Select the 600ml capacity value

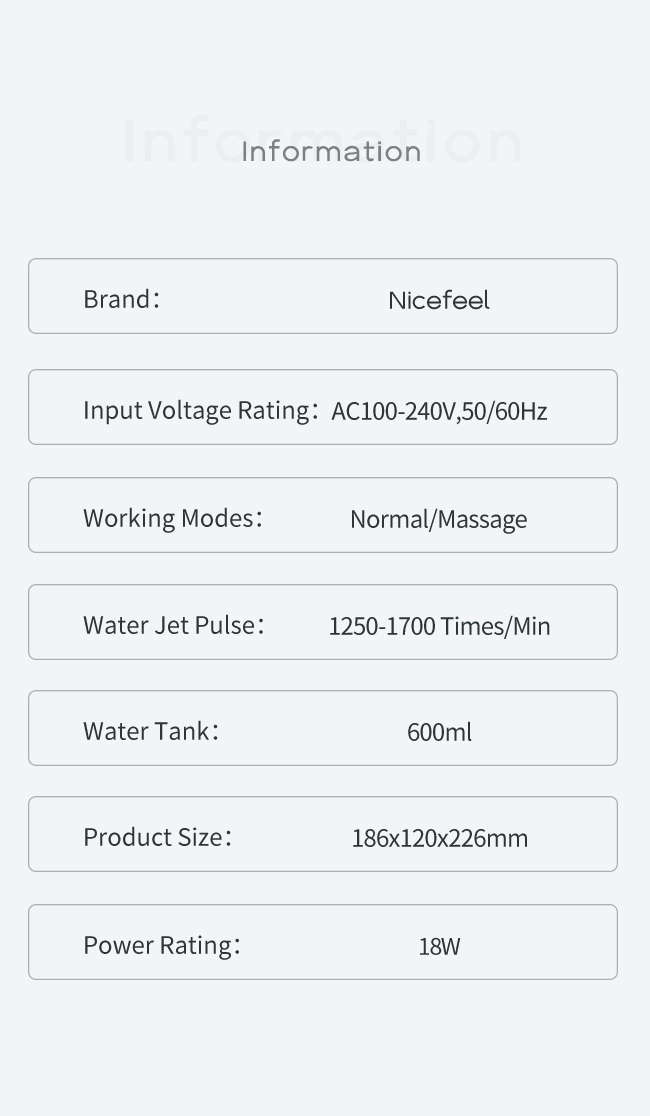point(439,732)
